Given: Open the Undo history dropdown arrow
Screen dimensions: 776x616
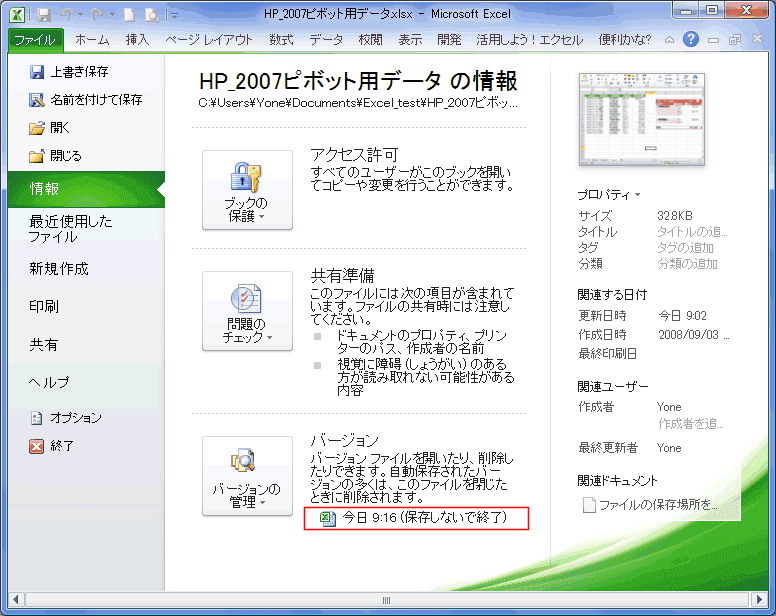Looking at the screenshot, I should pos(80,15).
